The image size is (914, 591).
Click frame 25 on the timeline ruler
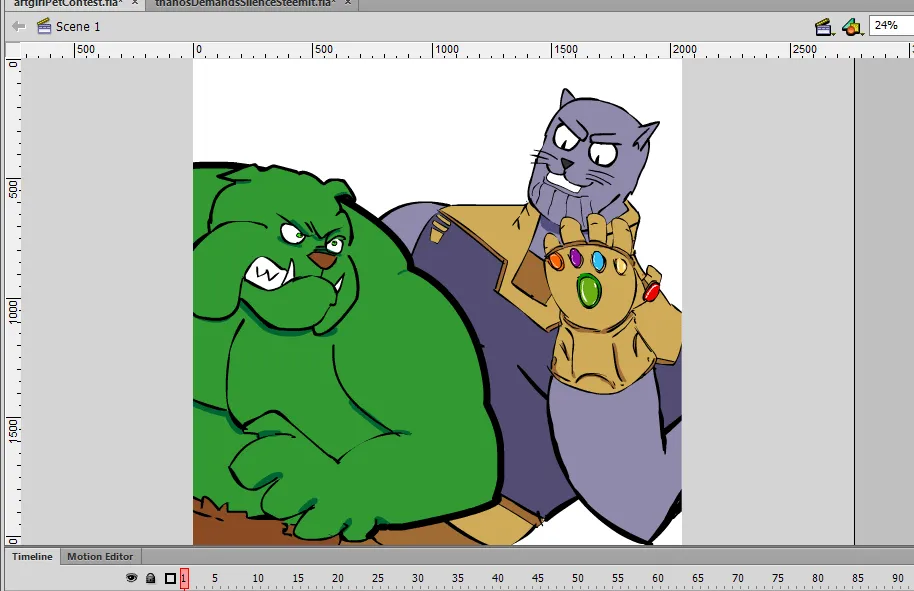(378, 578)
